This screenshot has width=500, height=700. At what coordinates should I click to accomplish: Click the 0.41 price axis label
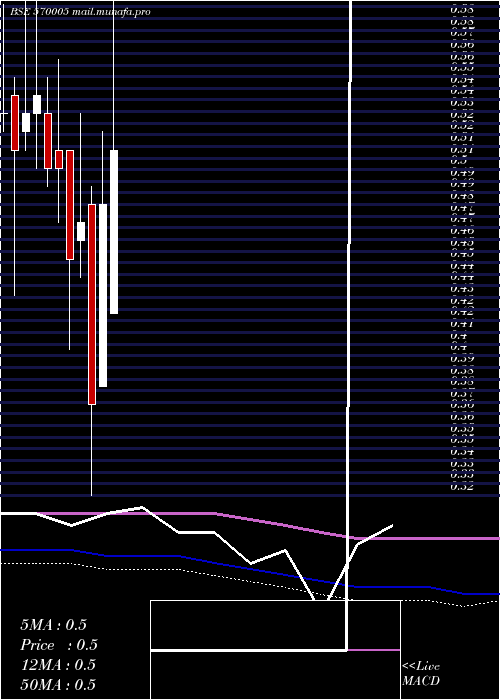pyautogui.click(x=461, y=323)
